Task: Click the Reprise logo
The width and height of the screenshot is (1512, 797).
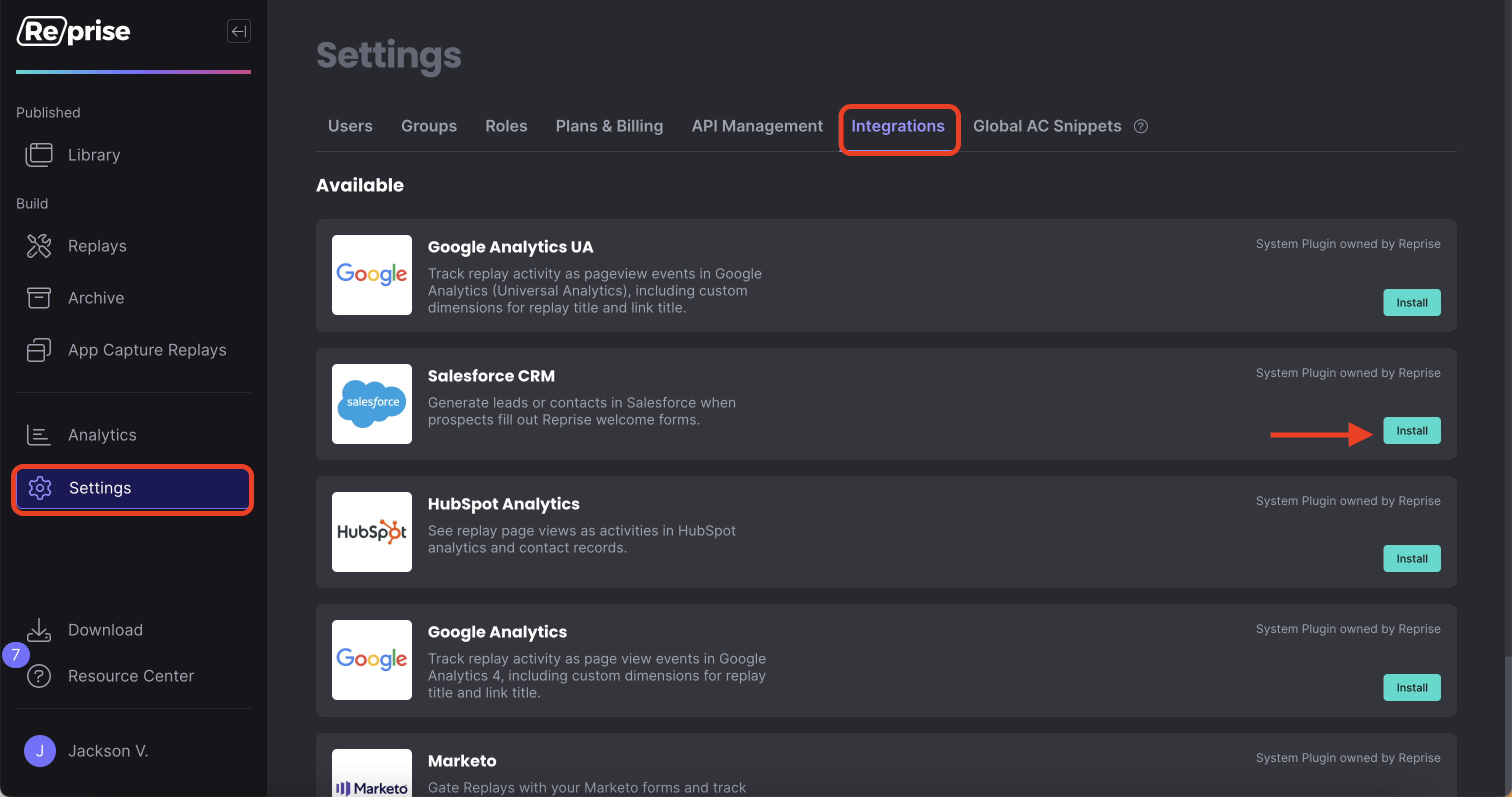Action: (x=74, y=31)
